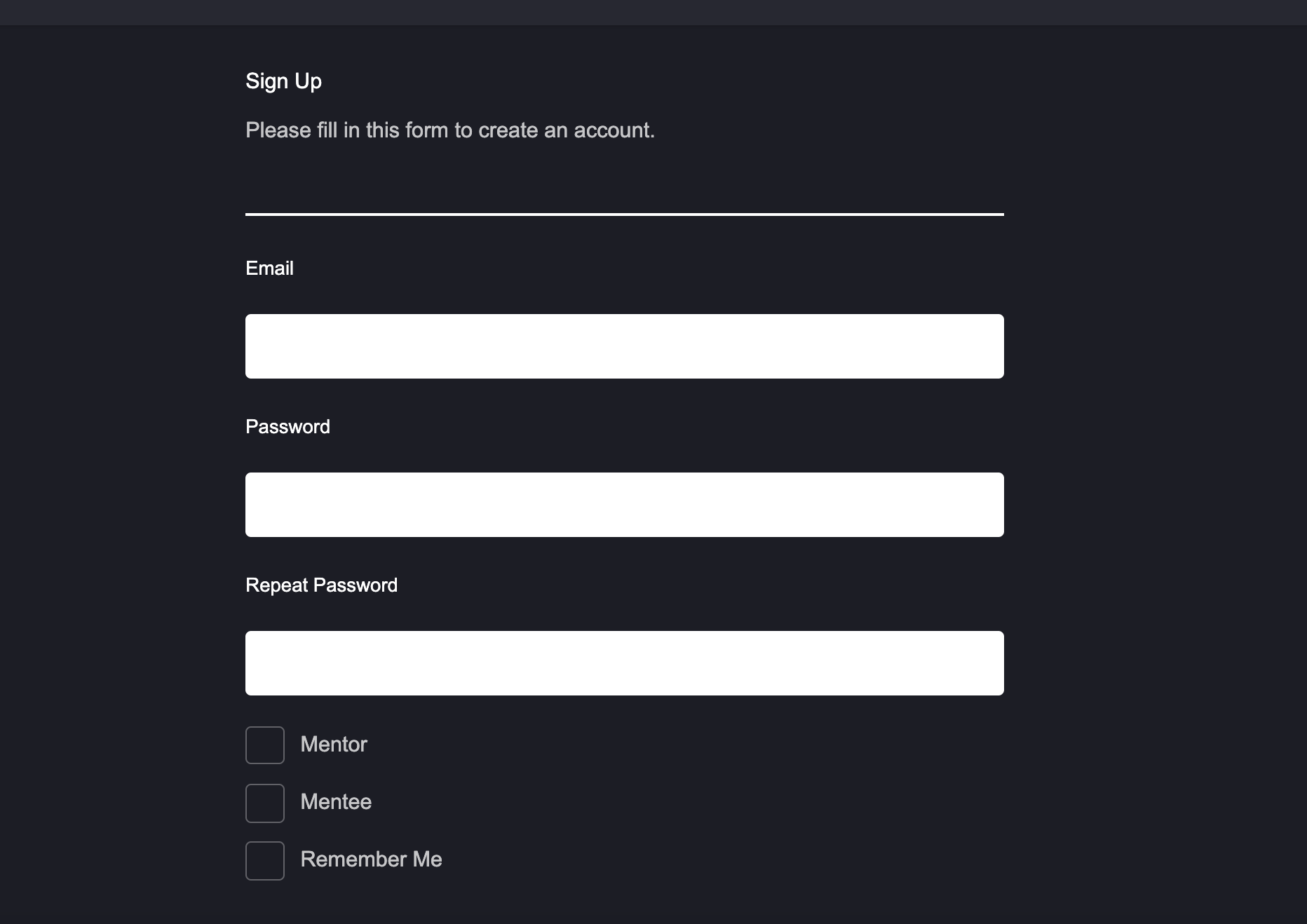Click the dark top header bar
The width and height of the screenshot is (1307, 924).
653,13
